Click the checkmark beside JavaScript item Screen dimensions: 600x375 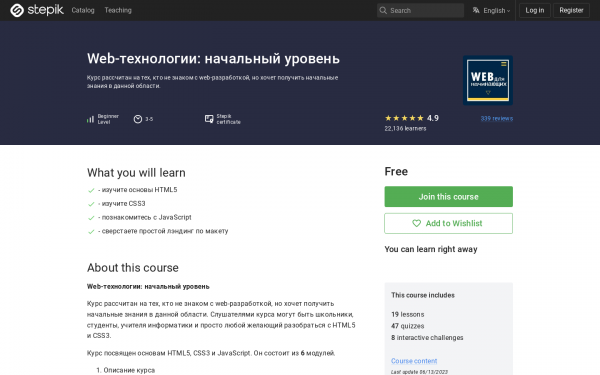point(91,218)
